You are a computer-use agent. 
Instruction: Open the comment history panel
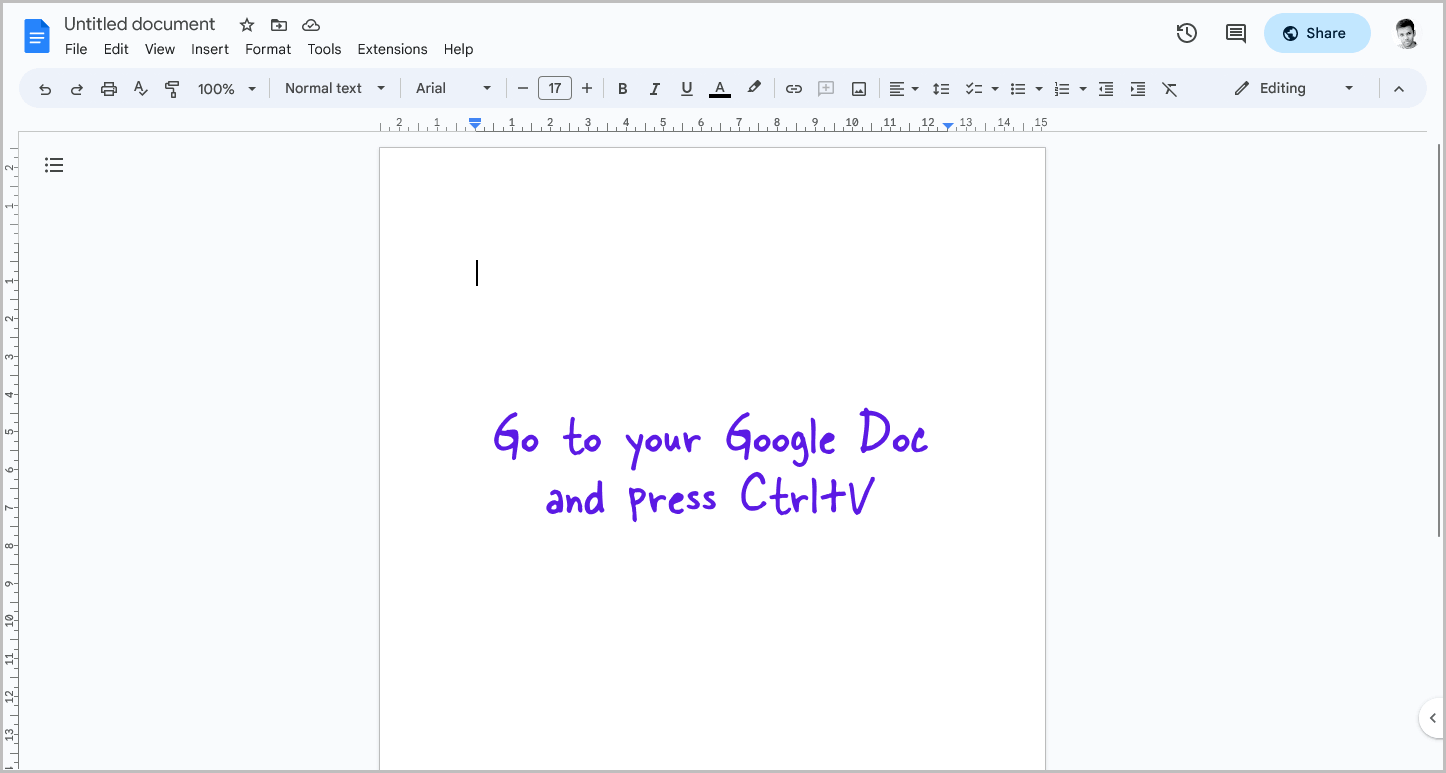pyautogui.click(x=1236, y=33)
